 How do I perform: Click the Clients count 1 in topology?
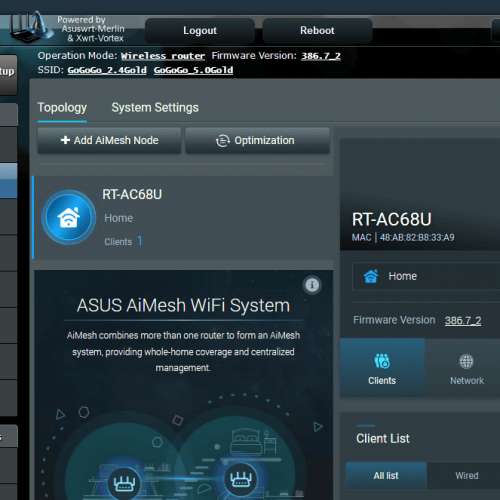[140, 241]
